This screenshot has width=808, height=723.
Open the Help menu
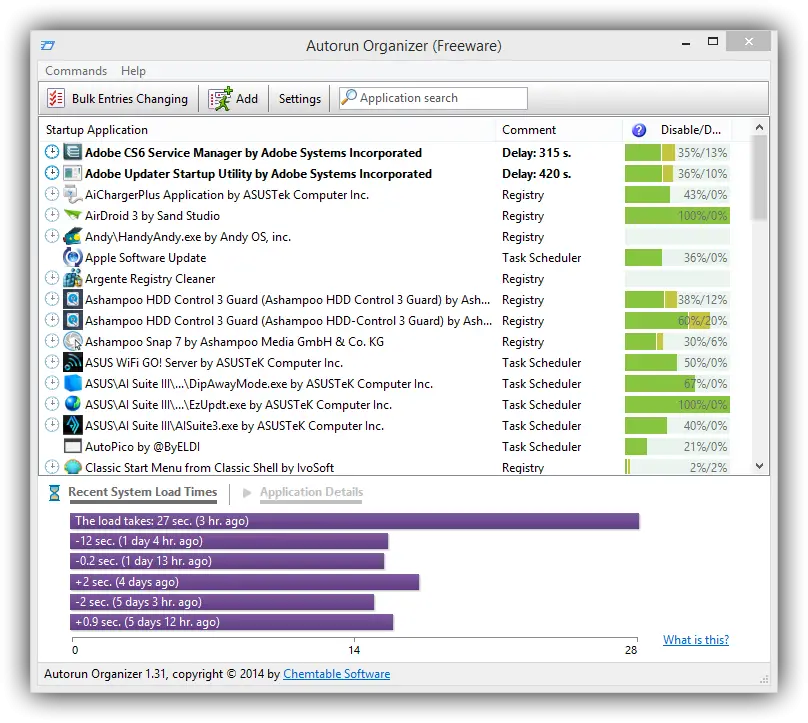[133, 71]
